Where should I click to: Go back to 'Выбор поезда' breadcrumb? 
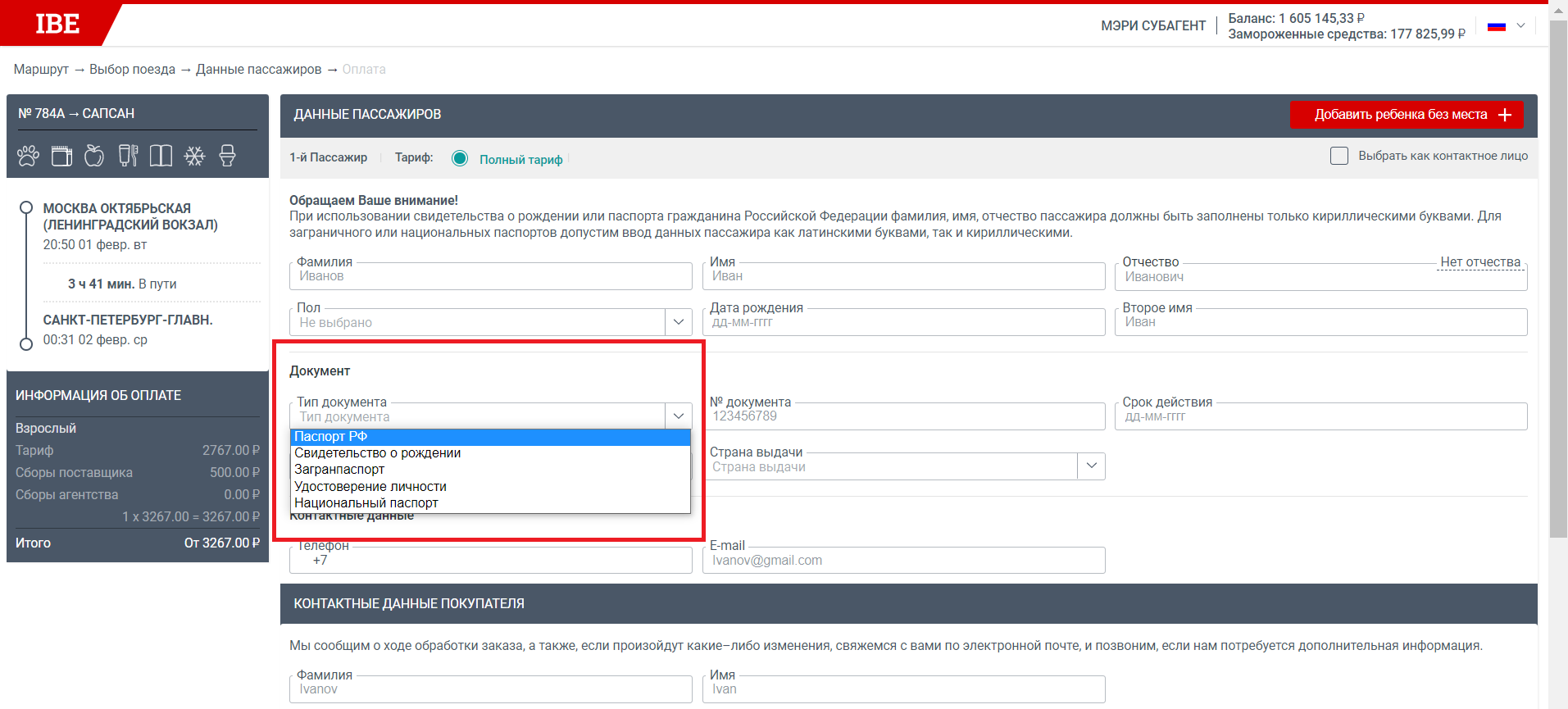point(132,70)
